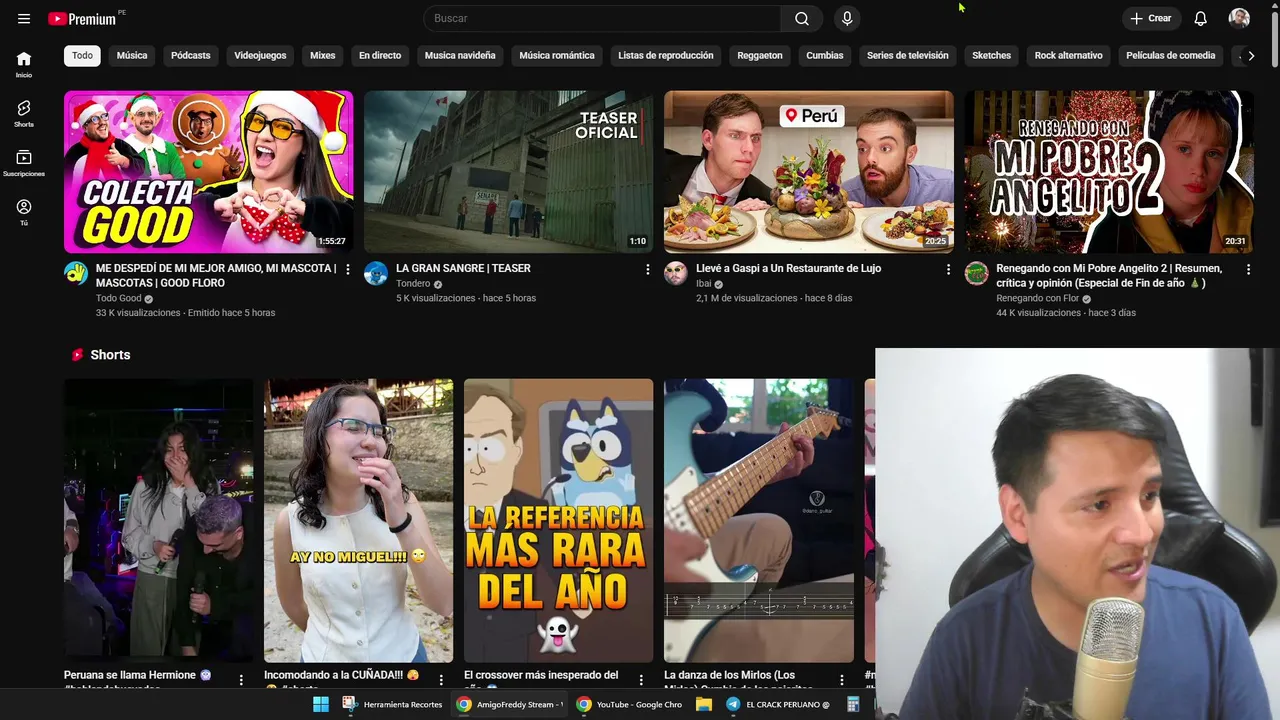Select the Mixes filter chip
Viewport: 1280px width, 720px height.
pyautogui.click(x=322, y=55)
